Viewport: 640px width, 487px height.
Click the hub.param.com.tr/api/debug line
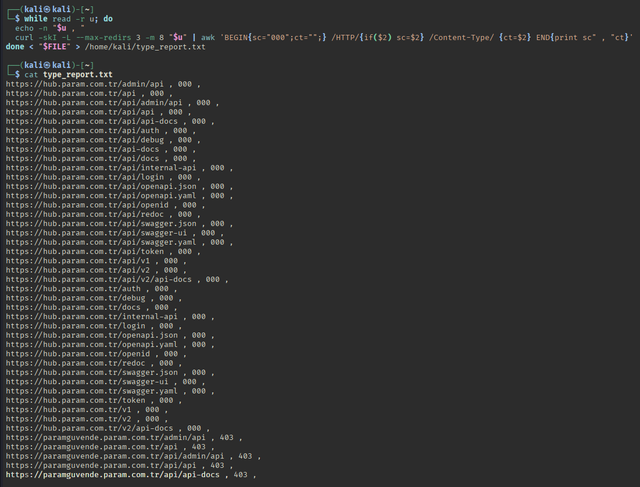point(103,140)
